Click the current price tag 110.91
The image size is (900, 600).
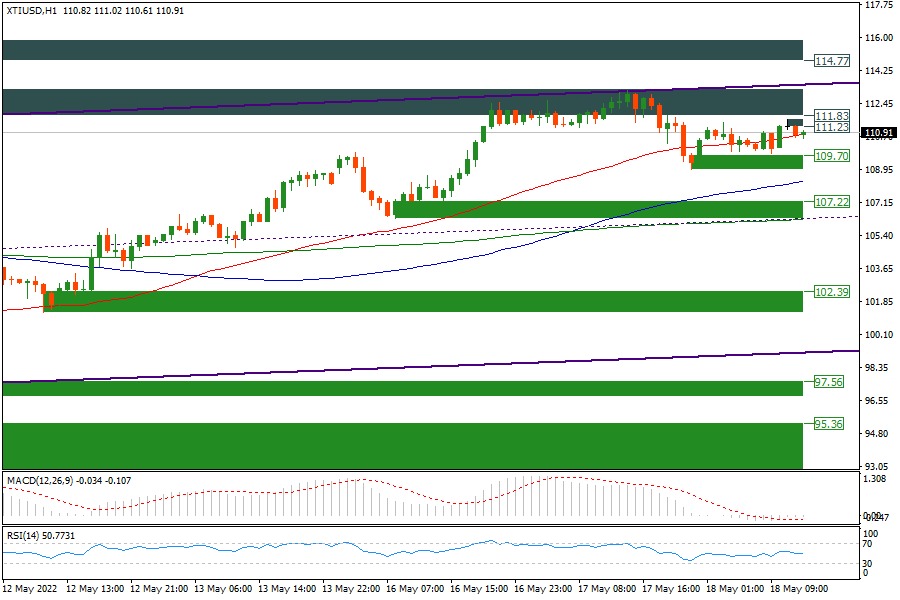coord(877,133)
